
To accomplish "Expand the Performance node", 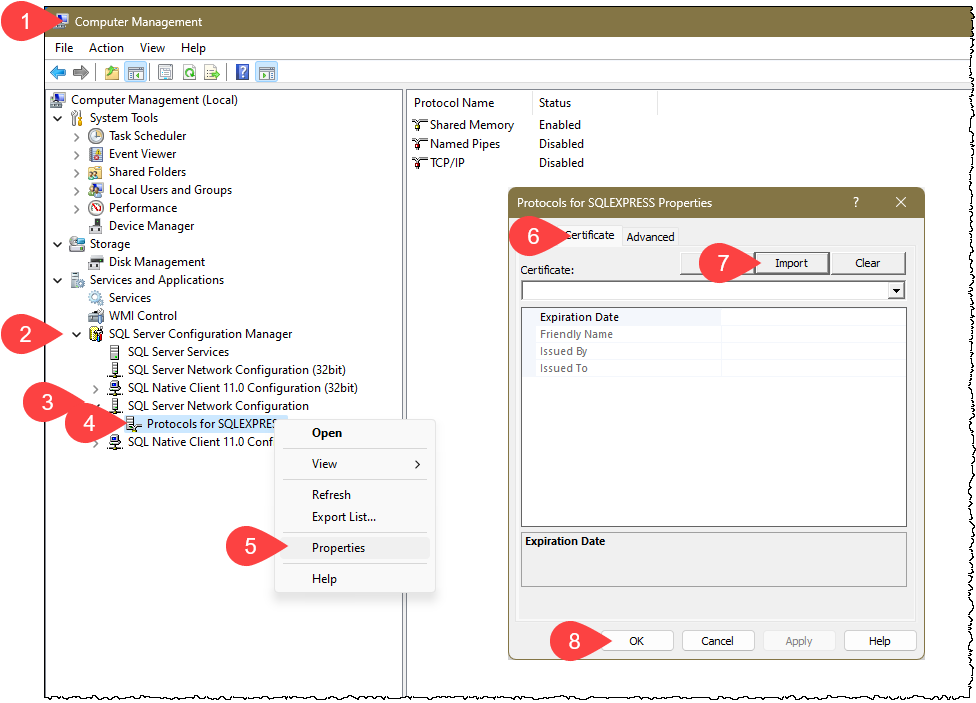I will pyautogui.click(x=77, y=209).
